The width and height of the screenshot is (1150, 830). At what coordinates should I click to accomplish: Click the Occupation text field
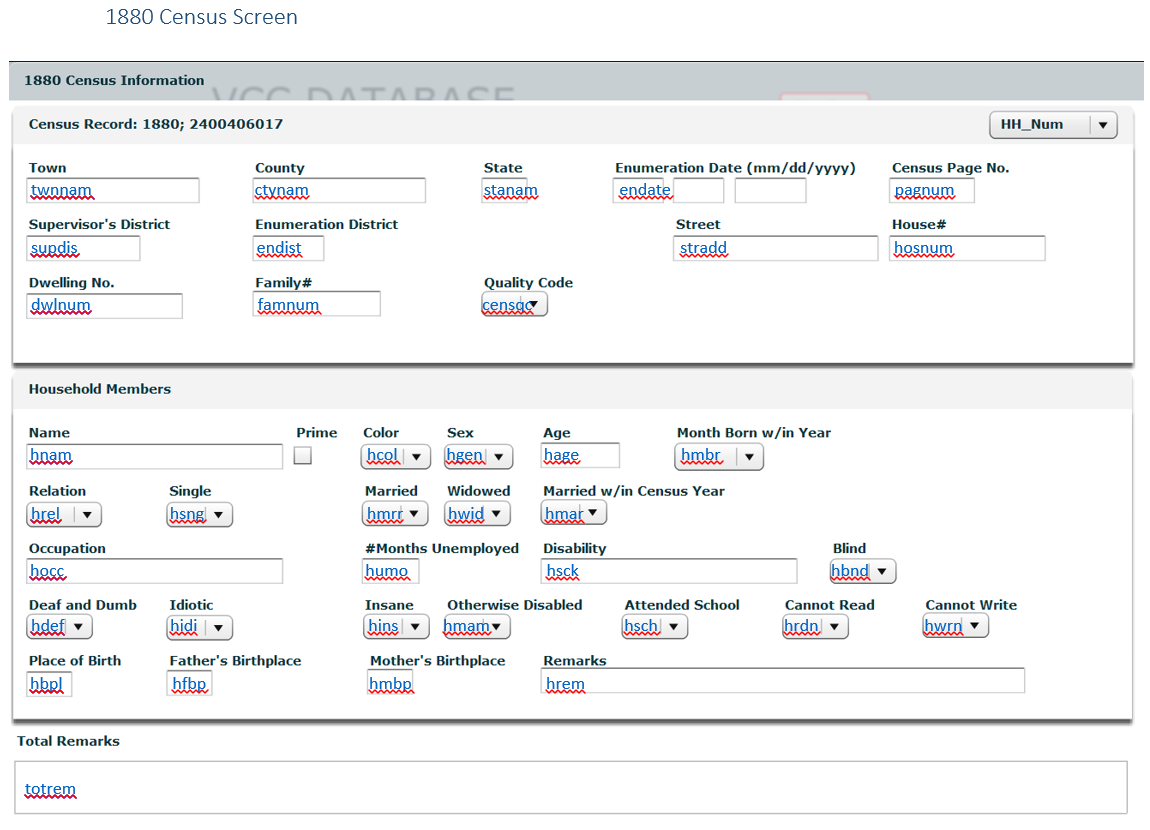[155, 571]
